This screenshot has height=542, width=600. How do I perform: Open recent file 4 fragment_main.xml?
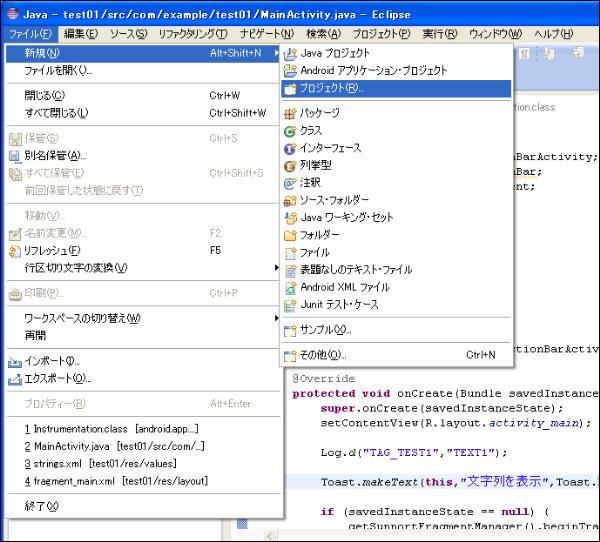click(143, 481)
